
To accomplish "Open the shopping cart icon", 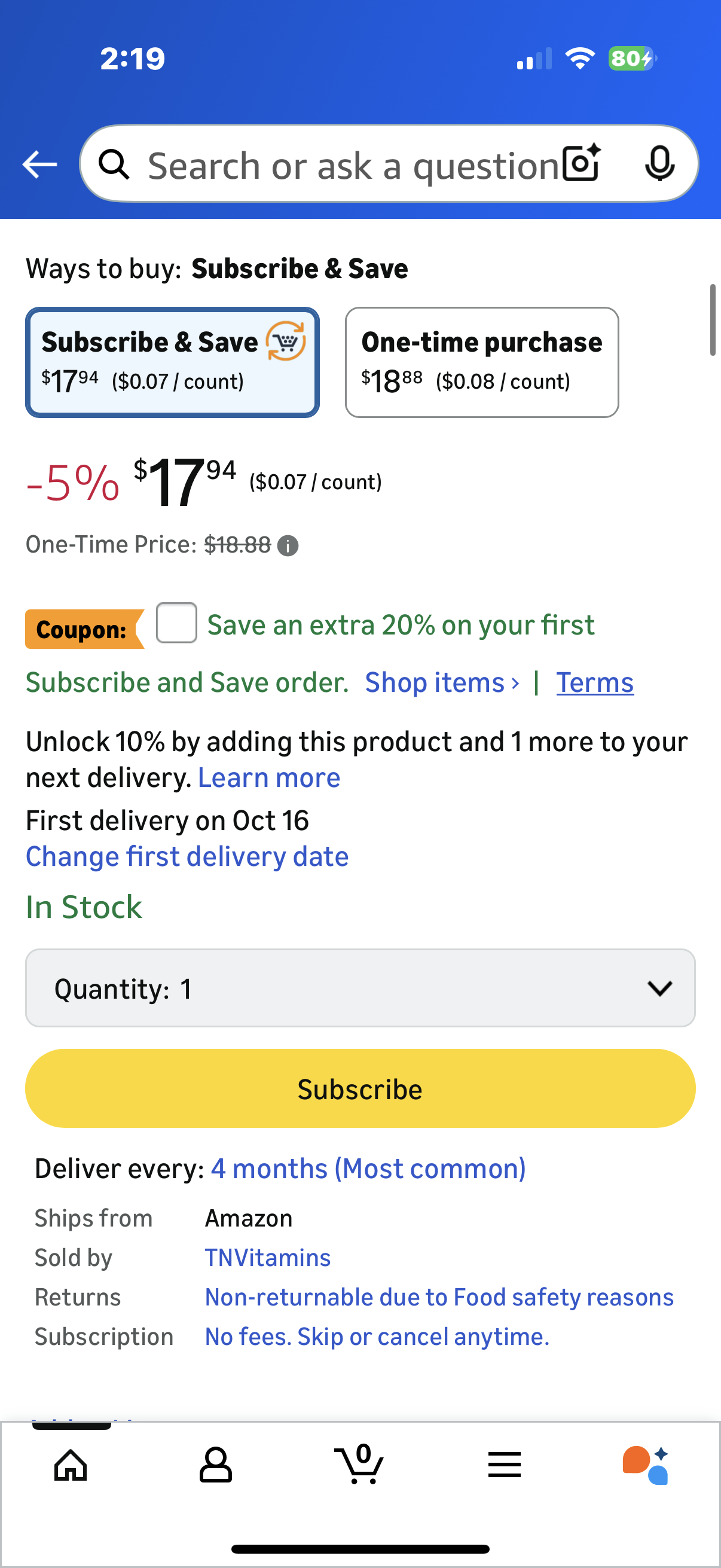I will [359, 1465].
